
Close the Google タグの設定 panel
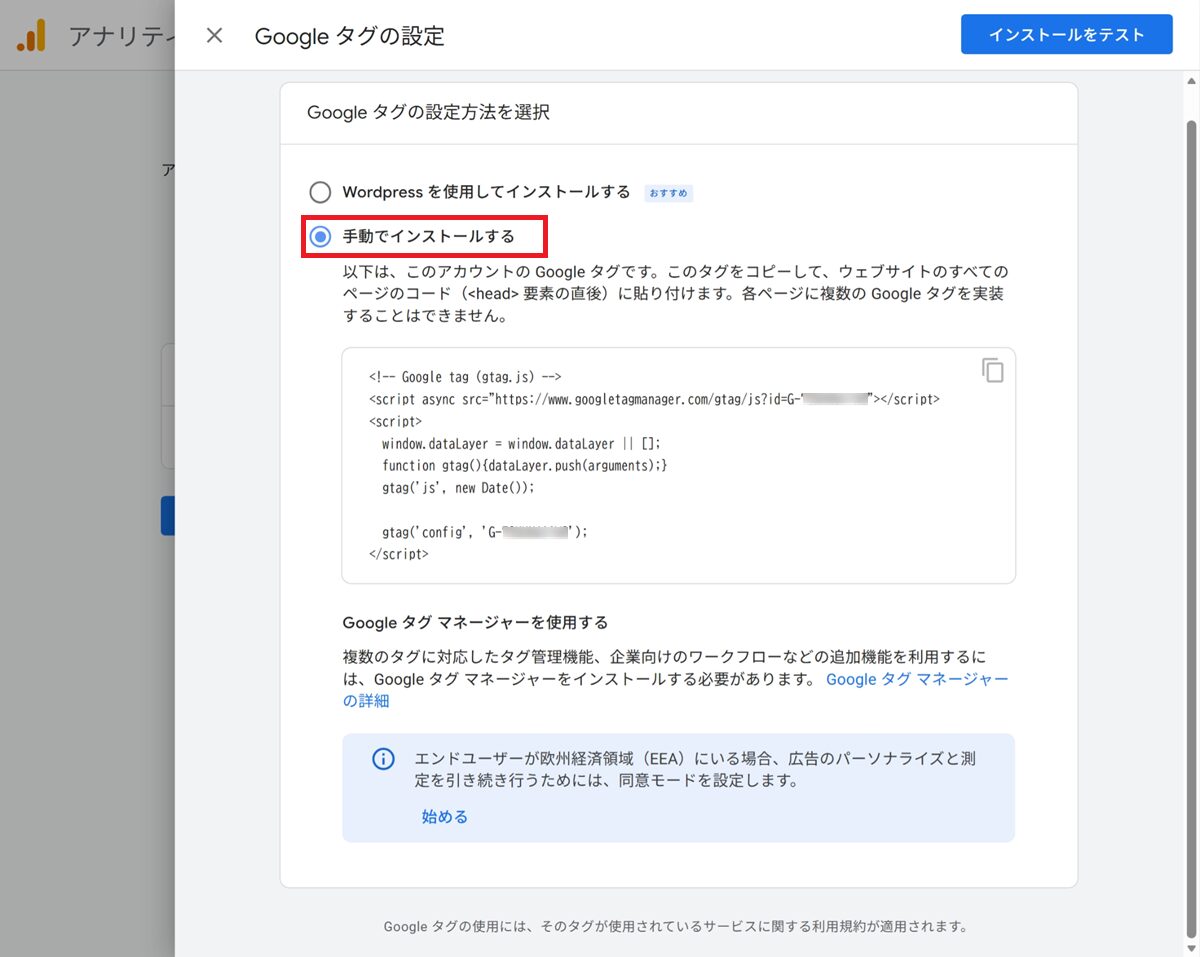[214, 36]
